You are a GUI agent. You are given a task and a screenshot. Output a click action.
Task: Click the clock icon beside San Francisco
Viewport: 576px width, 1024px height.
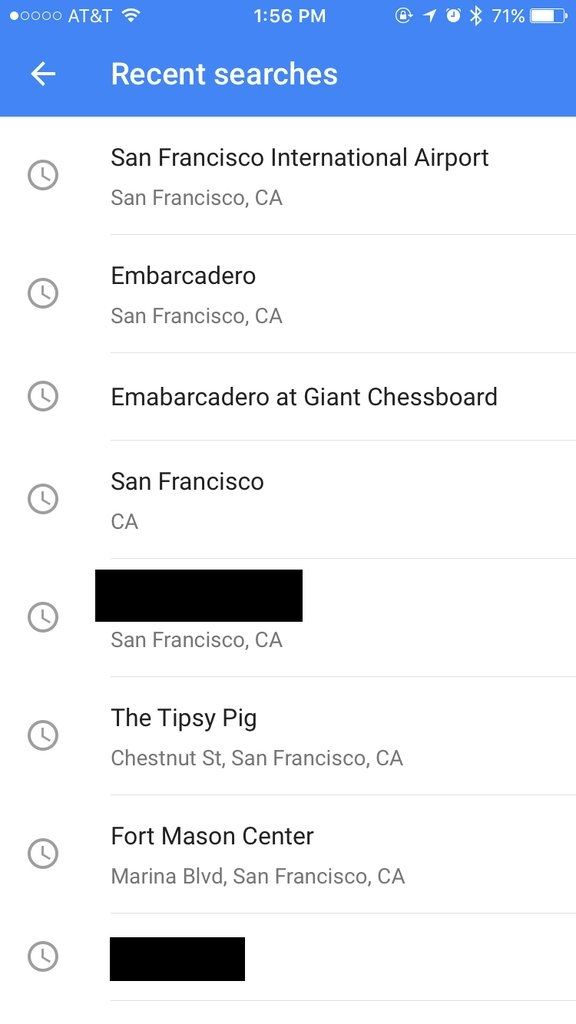[x=43, y=499]
